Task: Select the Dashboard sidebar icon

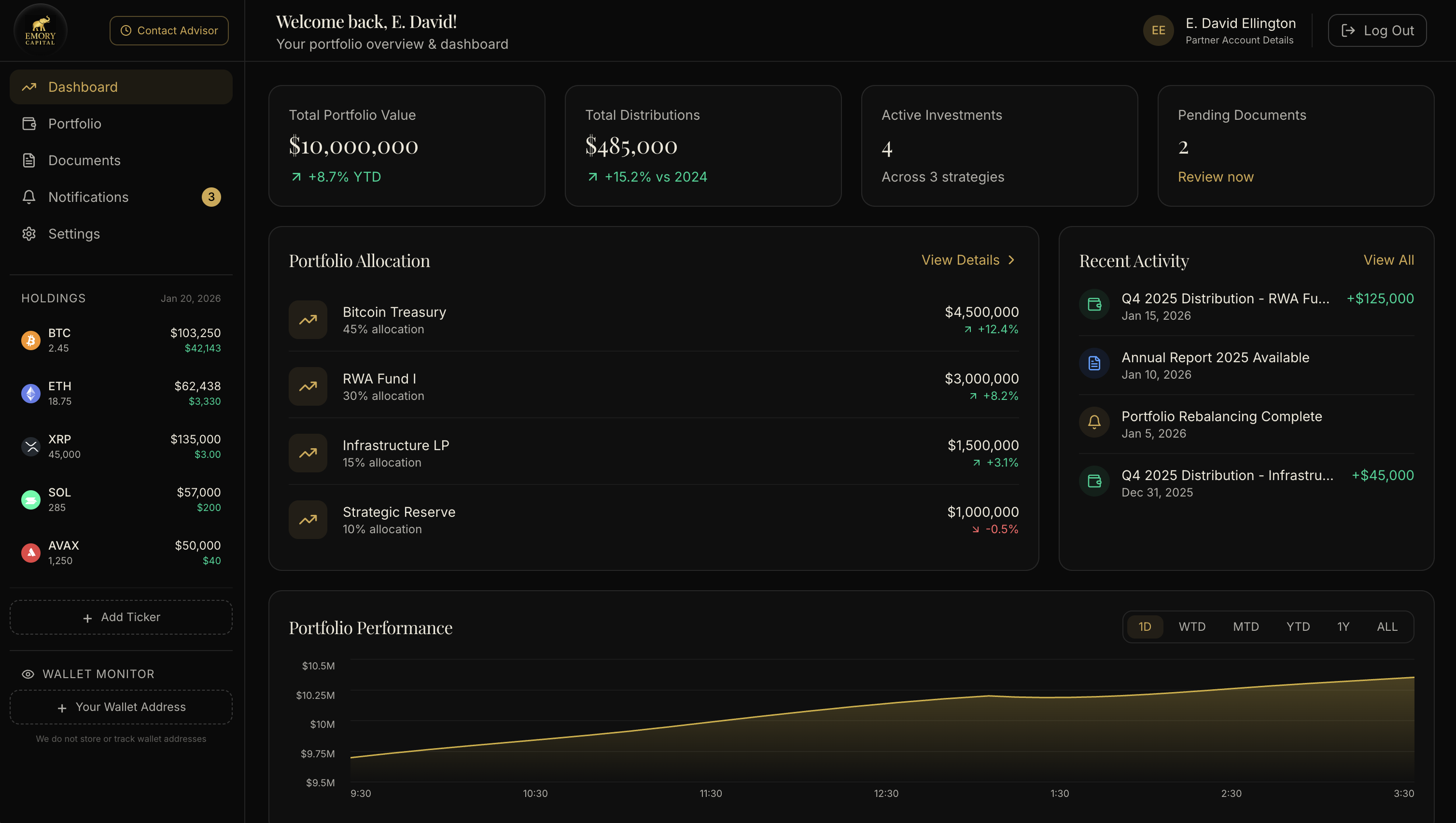Action: click(29, 86)
